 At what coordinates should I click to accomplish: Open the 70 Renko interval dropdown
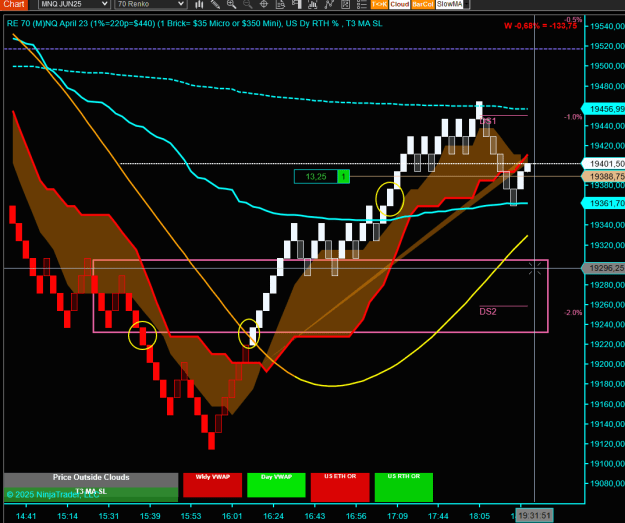[151, 4]
